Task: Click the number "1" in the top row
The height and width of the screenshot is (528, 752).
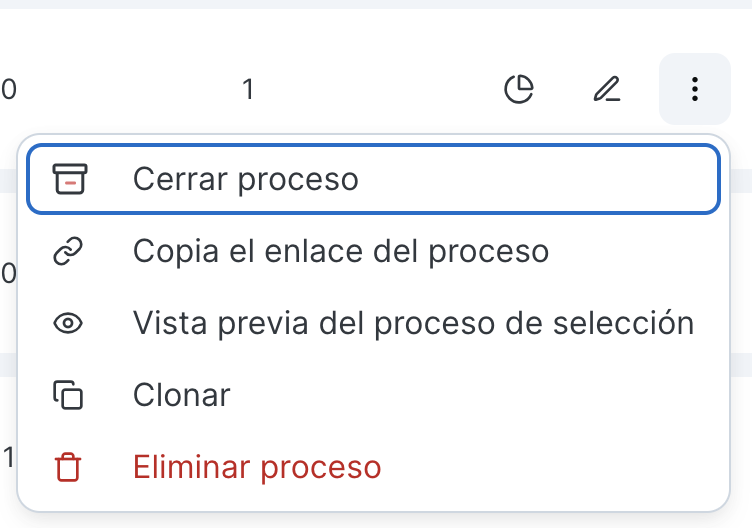Action: pyautogui.click(x=248, y=90)
